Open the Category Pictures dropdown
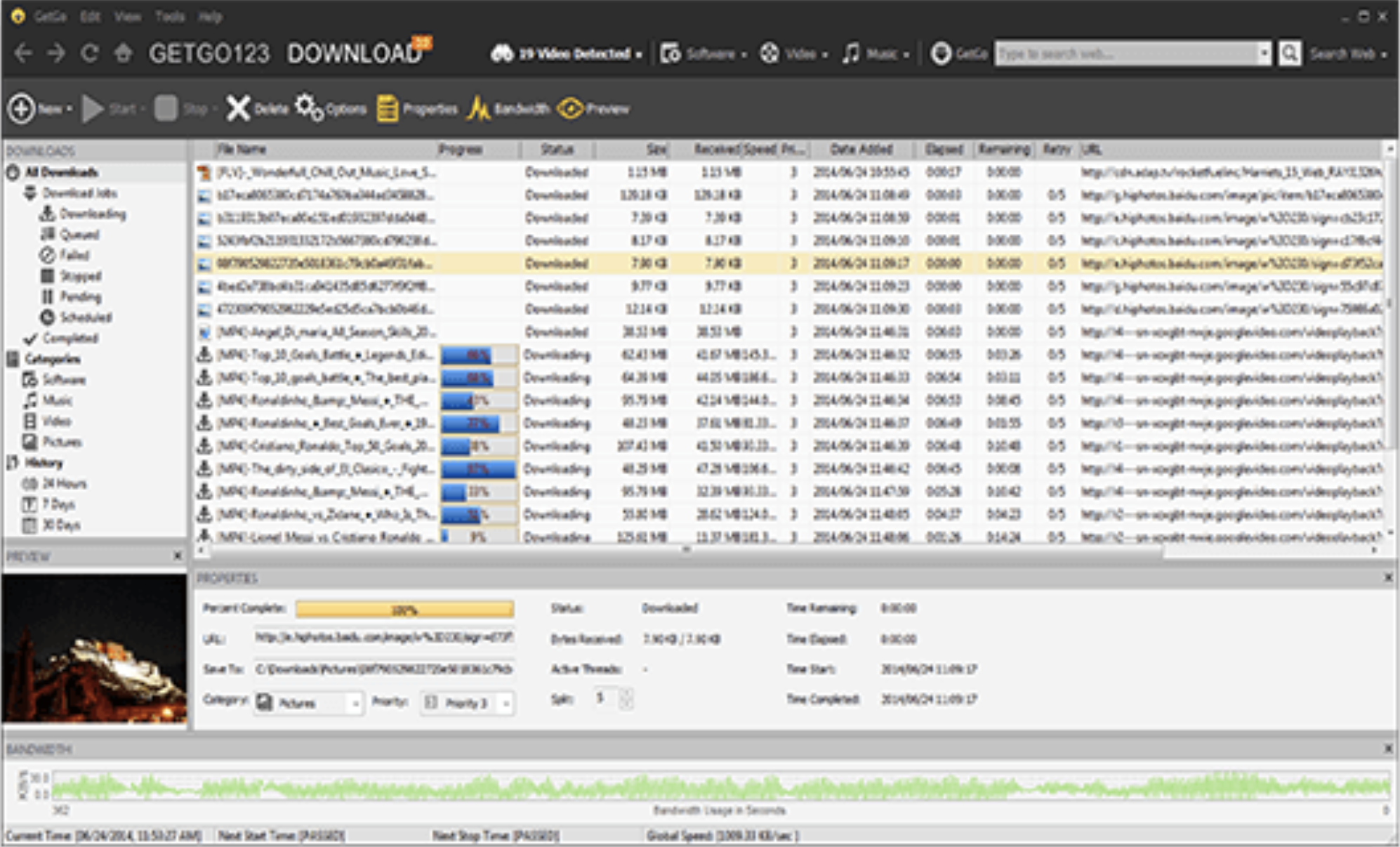Viewport: 1400px width, 847px height. point(355,703)
